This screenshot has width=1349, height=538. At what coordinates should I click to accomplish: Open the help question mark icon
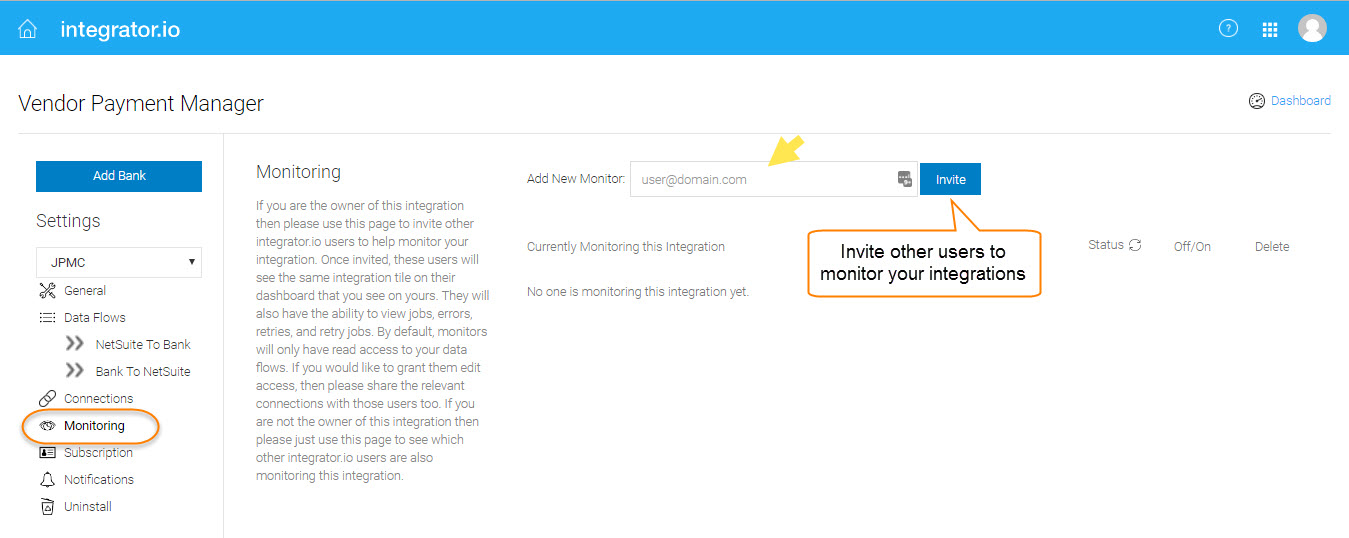pyautogui.click(x=1228, y=28)
